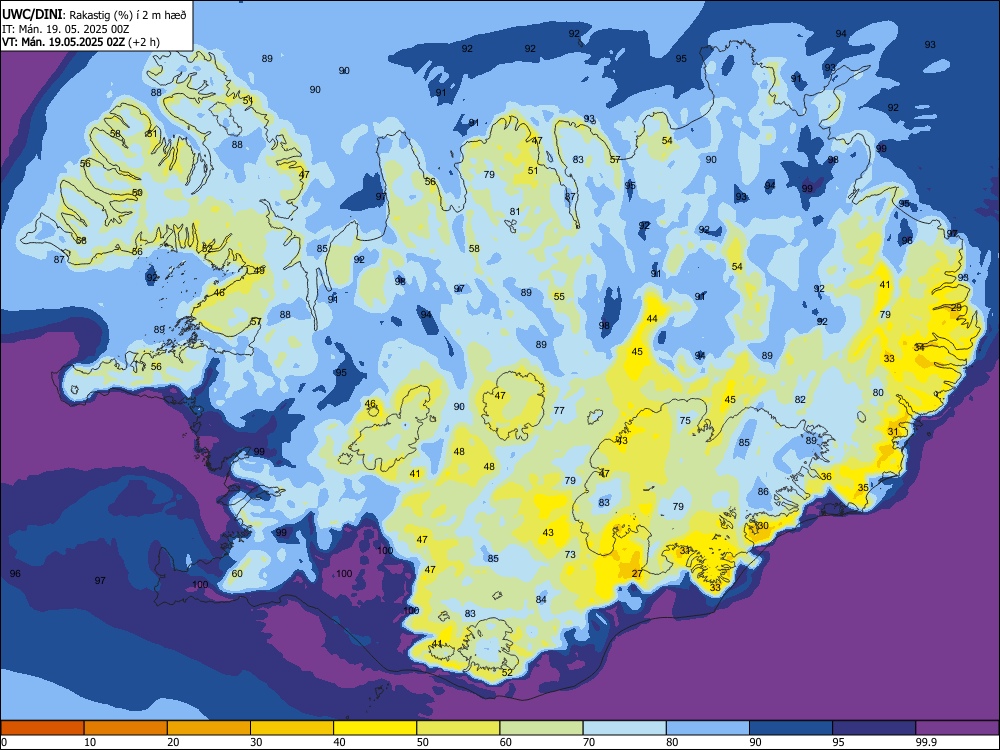
Task: Click the humidity value 36 on the map
Action: pyautogui.click(x=826, y=477)
